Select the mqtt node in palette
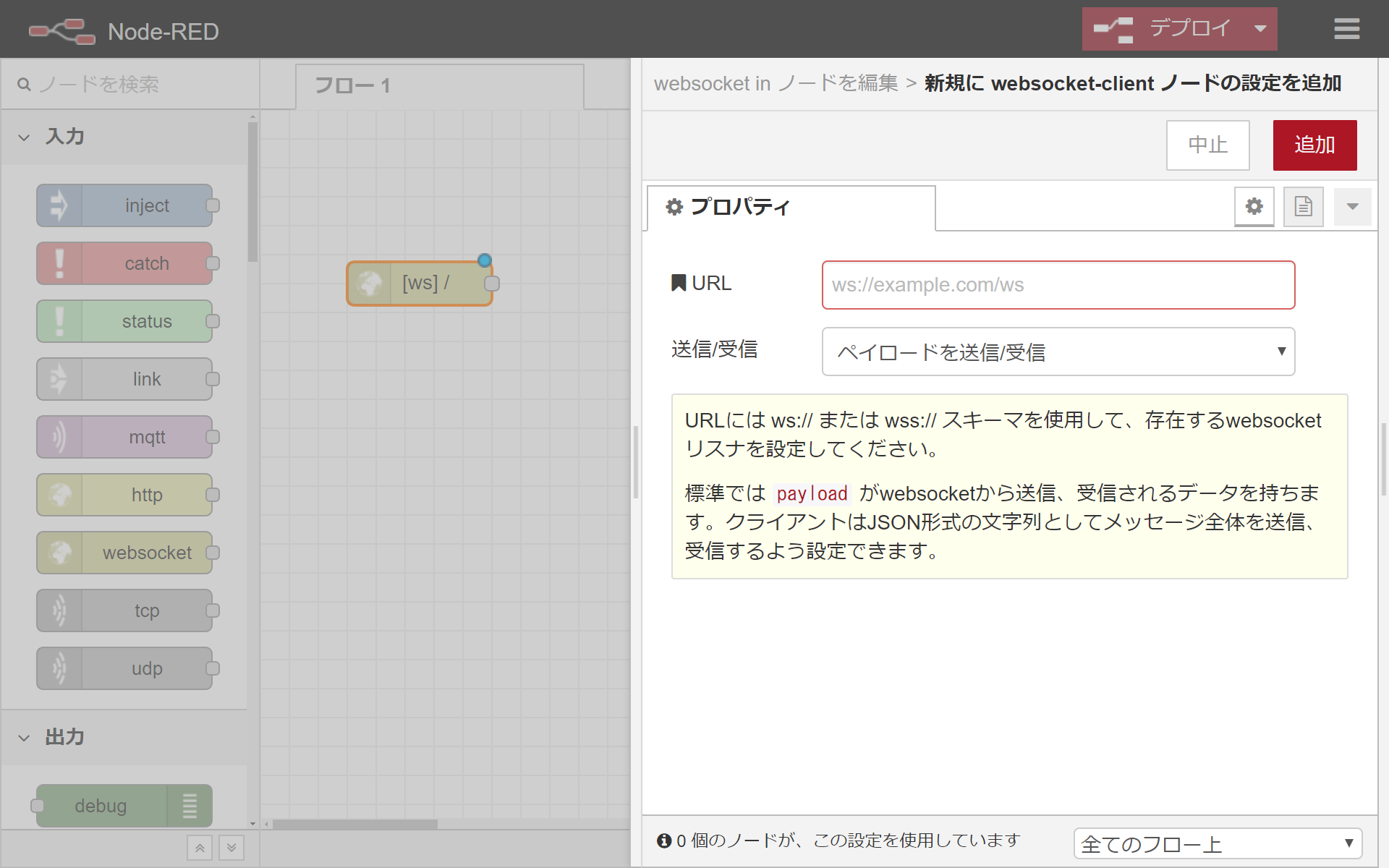The width and height of the screenshot is (1389, 868). [124, 437]
